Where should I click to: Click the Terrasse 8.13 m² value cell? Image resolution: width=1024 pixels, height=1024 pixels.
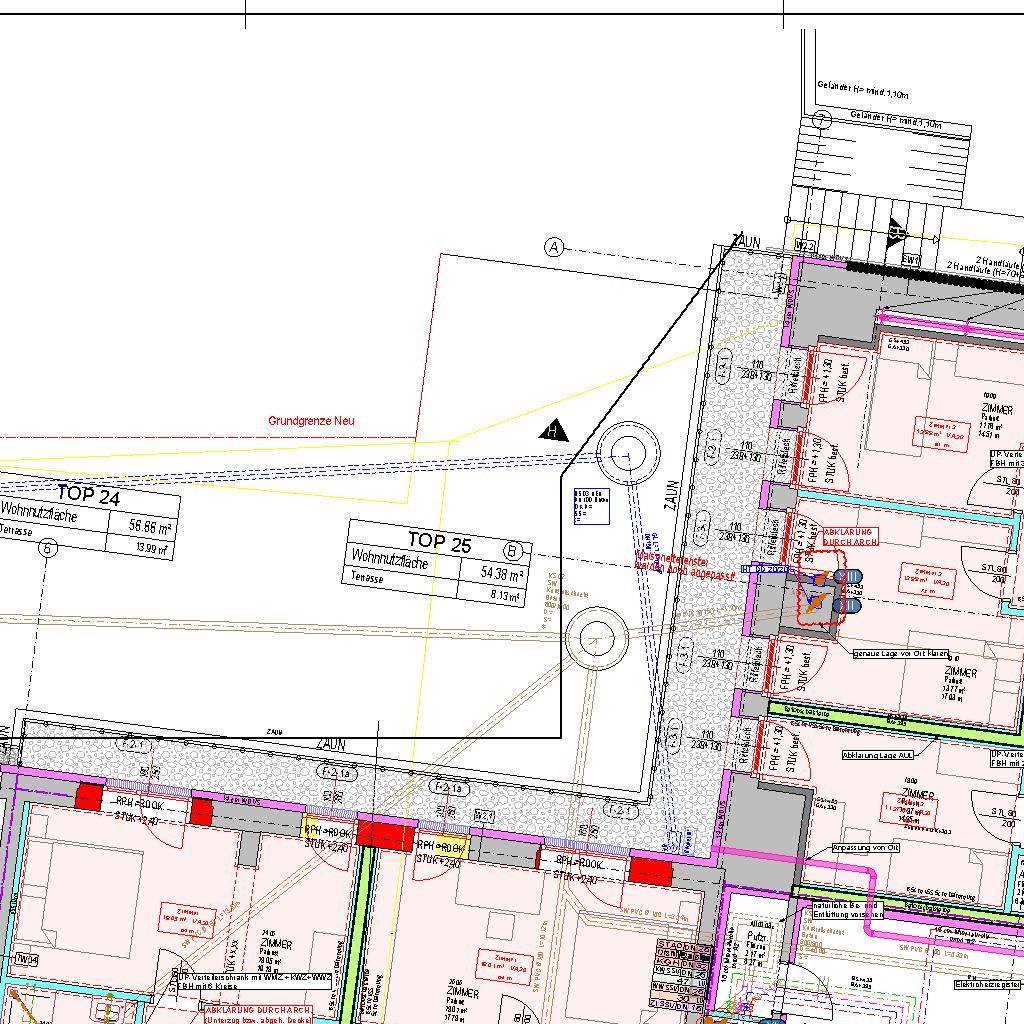500,596
